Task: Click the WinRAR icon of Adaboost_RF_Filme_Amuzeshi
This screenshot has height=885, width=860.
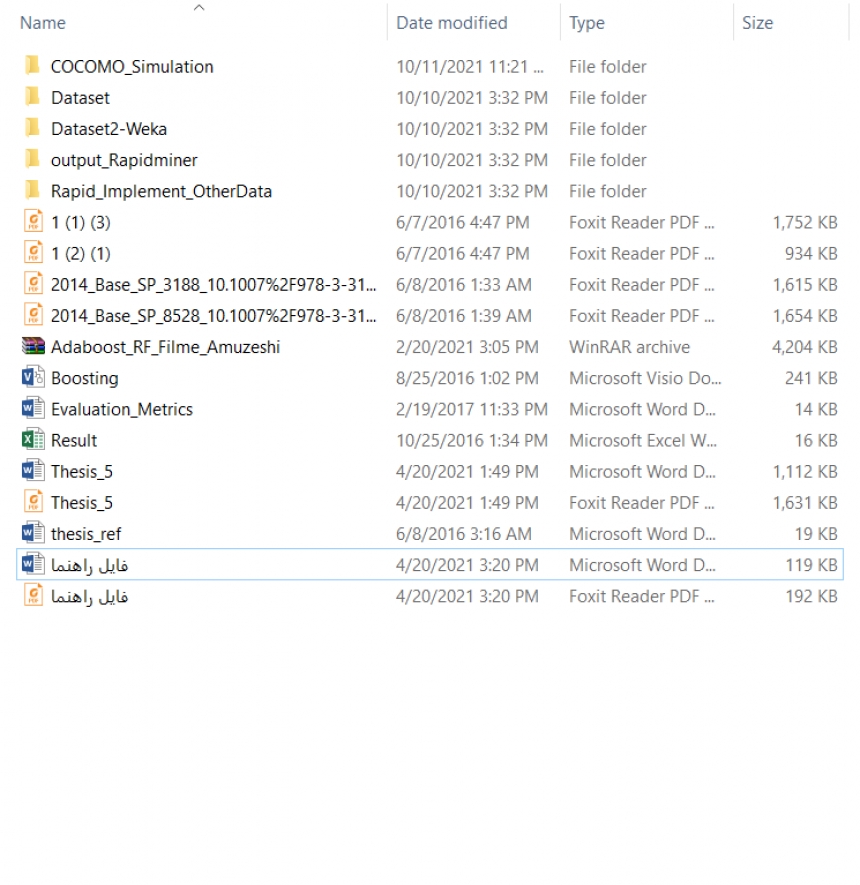Action: pyautogui.click(x=33, y=346)
